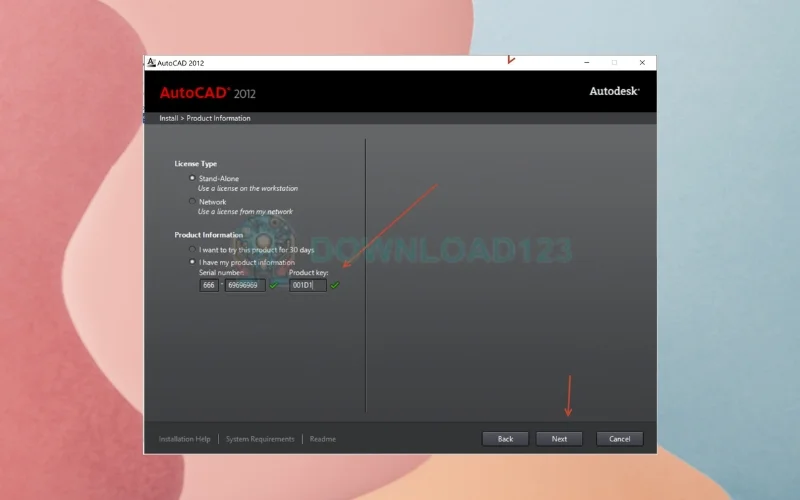Select the 30-day trial option
800x500 pixels.
click(193, 249)
